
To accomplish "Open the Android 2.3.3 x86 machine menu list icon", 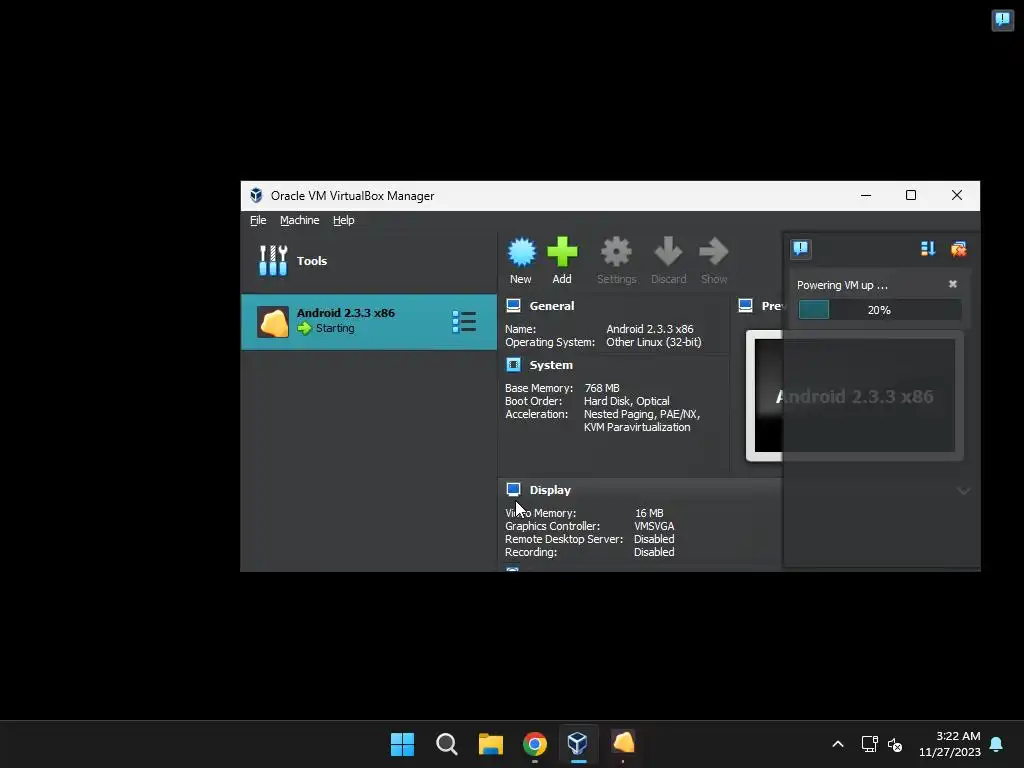I will [x=464, y=321].
